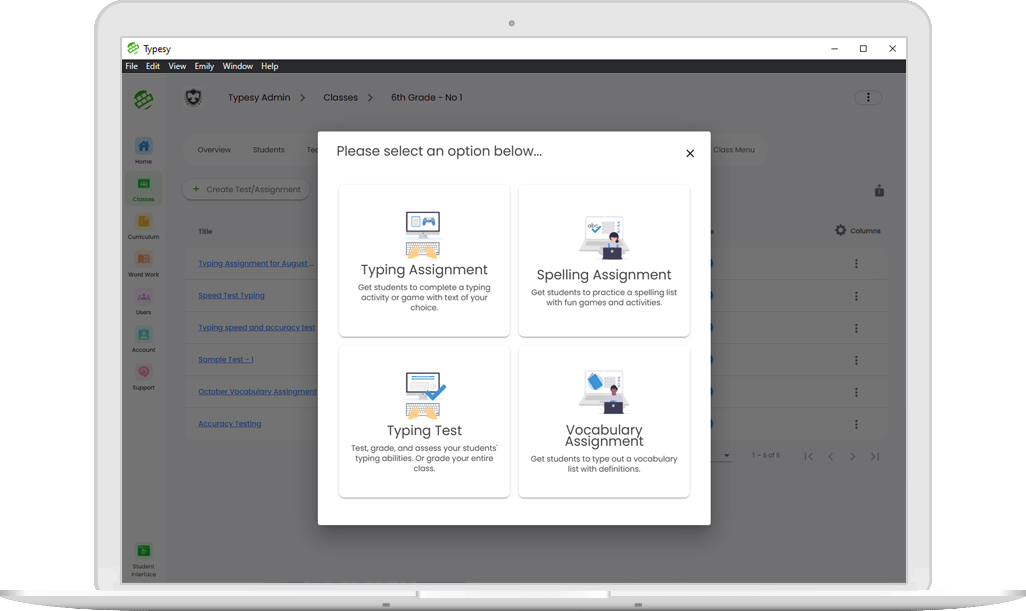Close the select-an-option dialog
The width and height of the screenshot is (1026, 611).
[690, 153]
